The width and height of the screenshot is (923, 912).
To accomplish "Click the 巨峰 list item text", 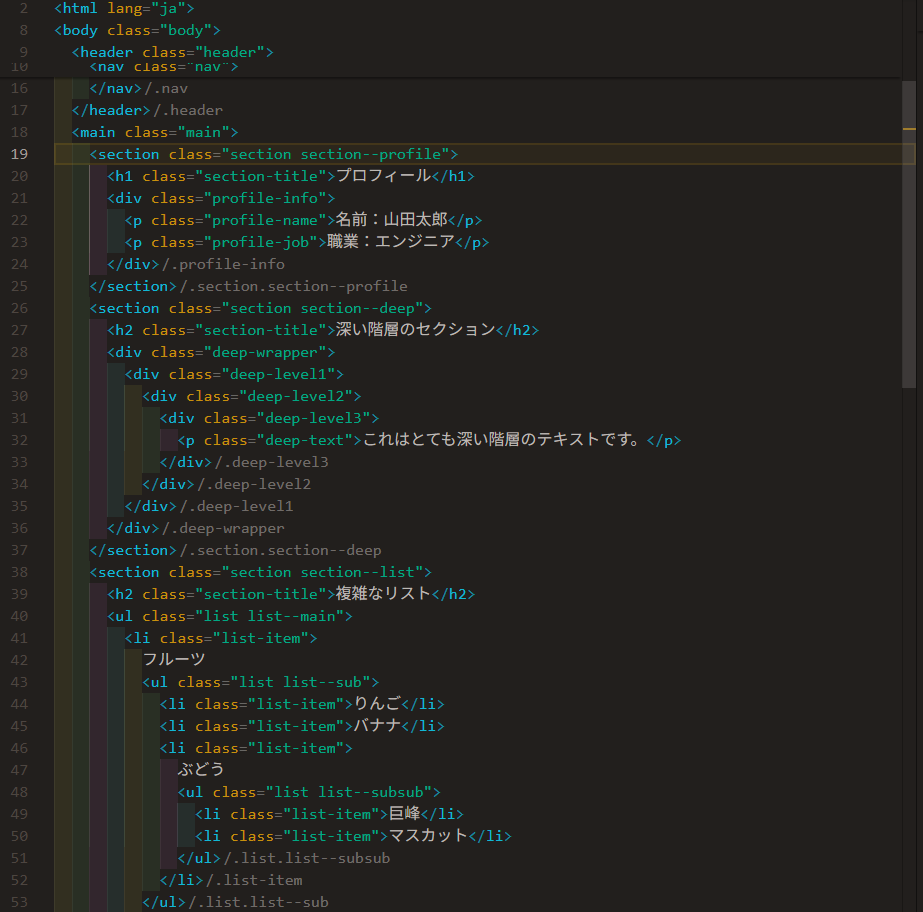I will click(x=404, y=814).
